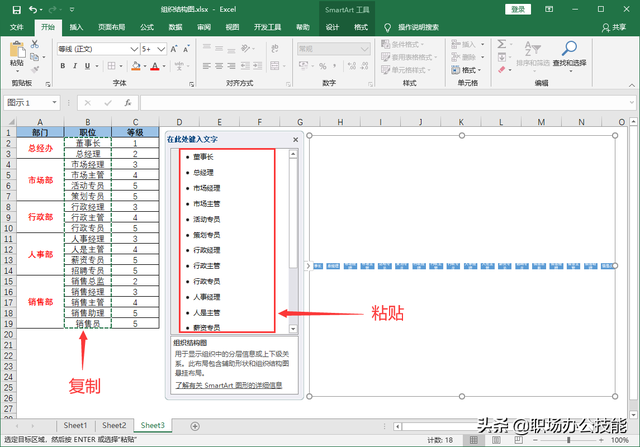
Task: Open the Name Box dropdown arrow
Action: pos(54,102)
